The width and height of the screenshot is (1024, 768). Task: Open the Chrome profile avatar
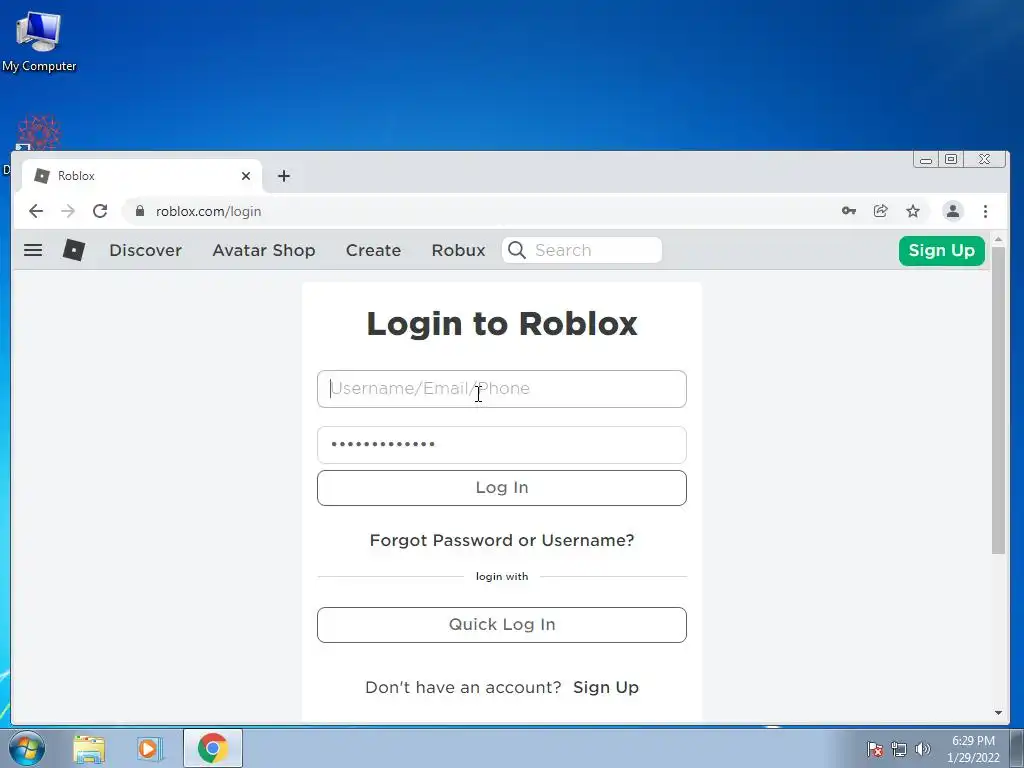click(x=953, y=211)
